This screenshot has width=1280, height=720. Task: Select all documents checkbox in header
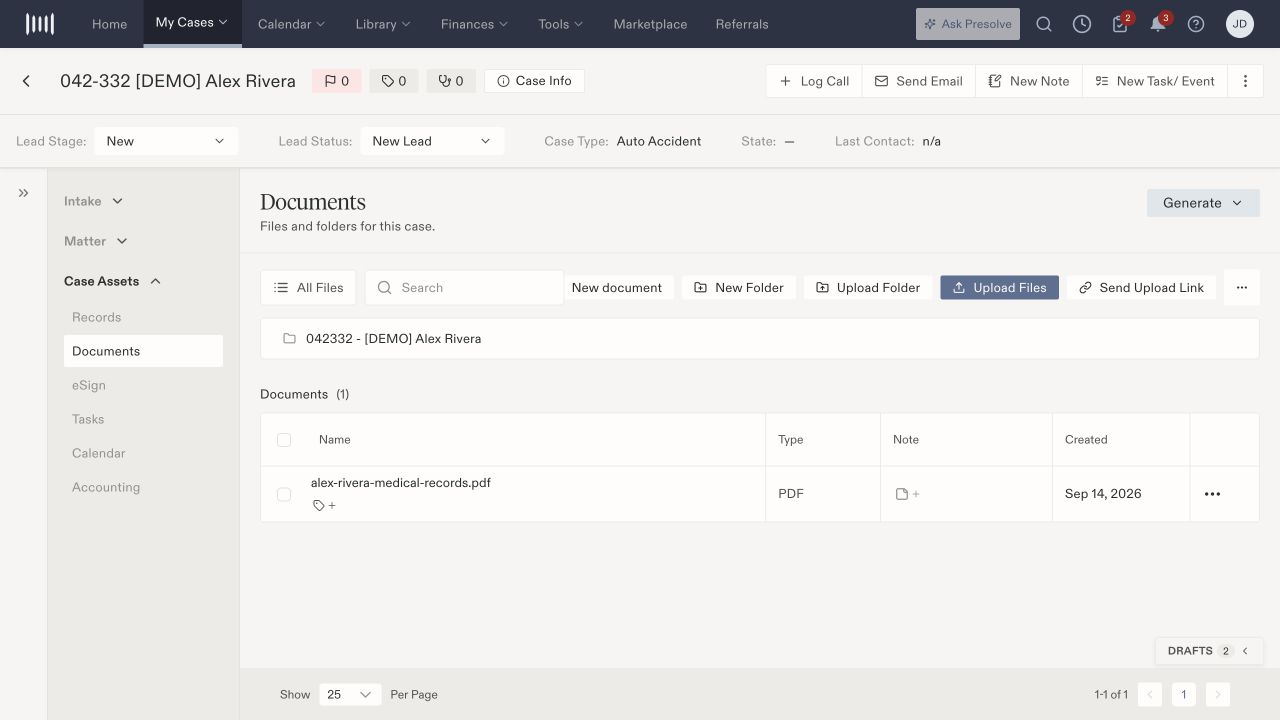284,440
